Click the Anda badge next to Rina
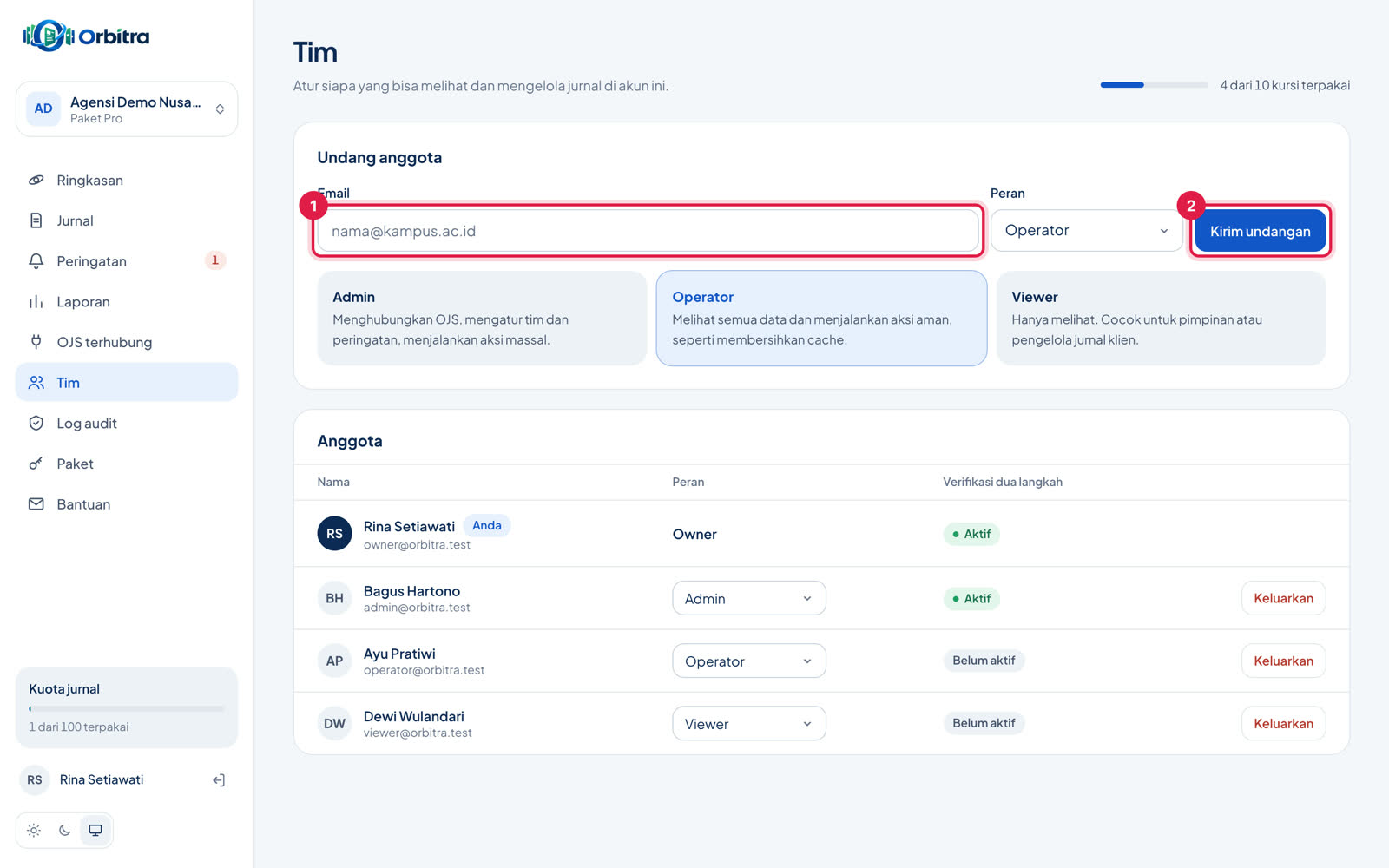 point(487,525)
